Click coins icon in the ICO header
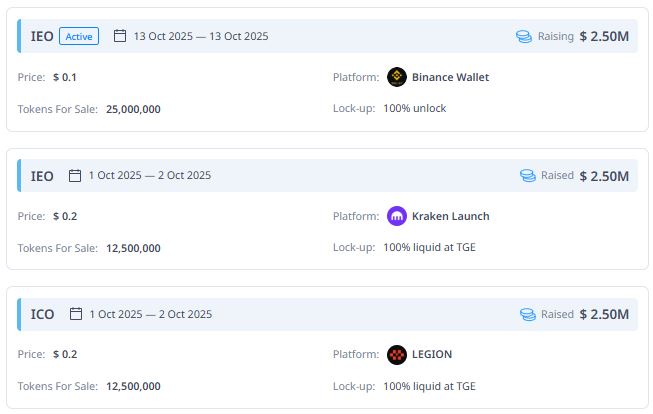 point(528,314)
